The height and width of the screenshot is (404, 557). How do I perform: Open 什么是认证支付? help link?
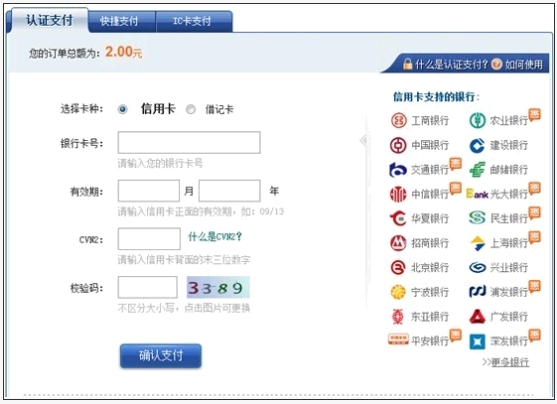tap(451, 64)
